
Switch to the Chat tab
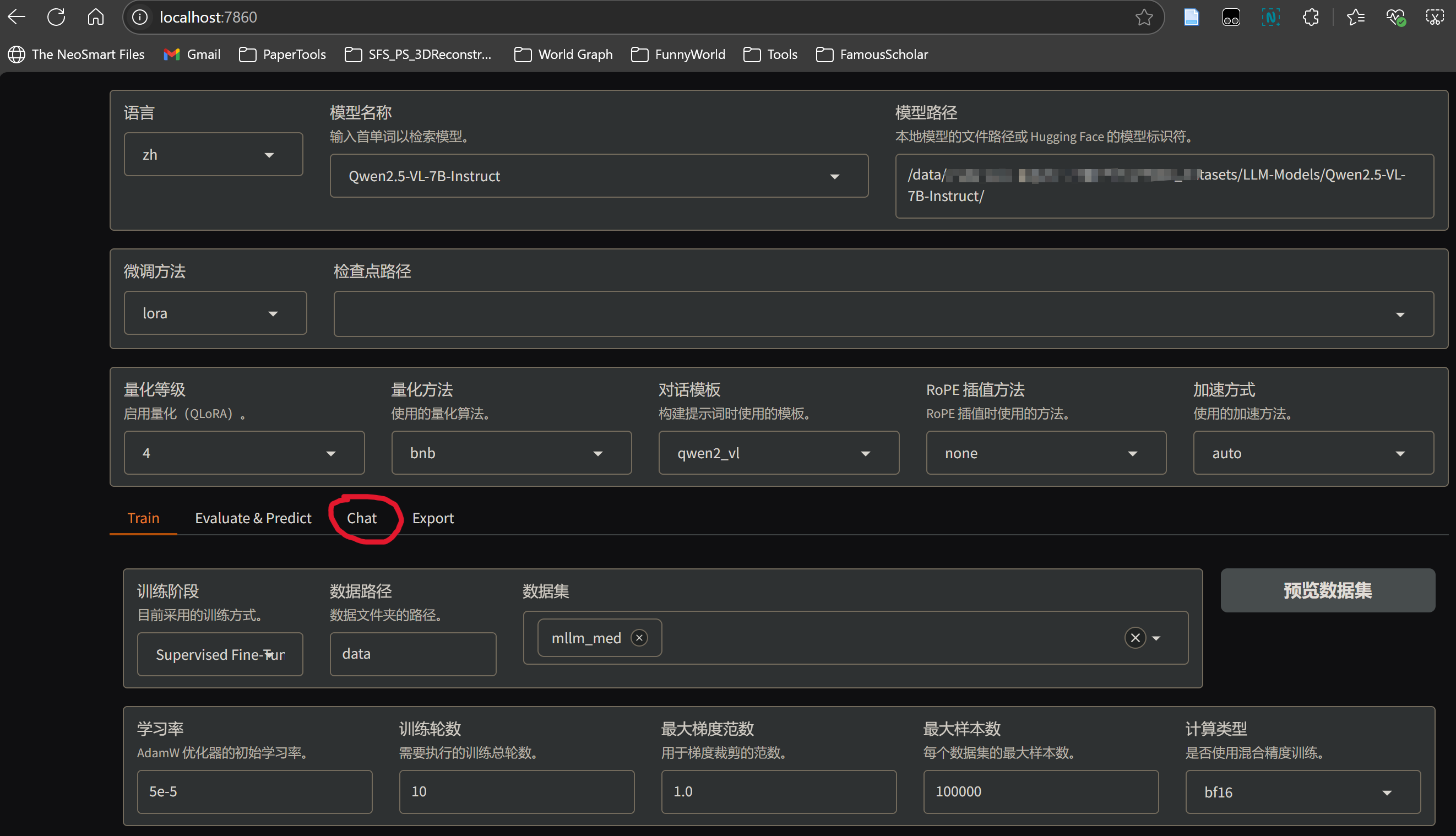point(362,518)
